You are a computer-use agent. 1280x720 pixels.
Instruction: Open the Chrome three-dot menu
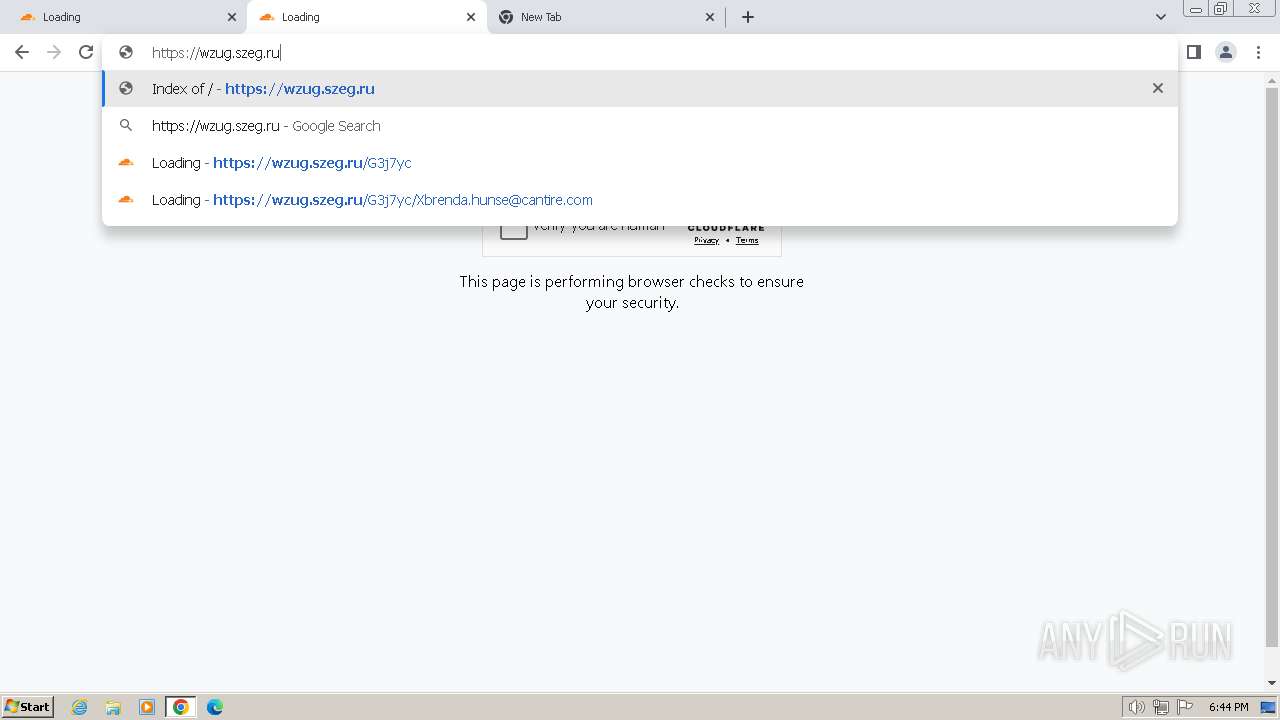1258,52
